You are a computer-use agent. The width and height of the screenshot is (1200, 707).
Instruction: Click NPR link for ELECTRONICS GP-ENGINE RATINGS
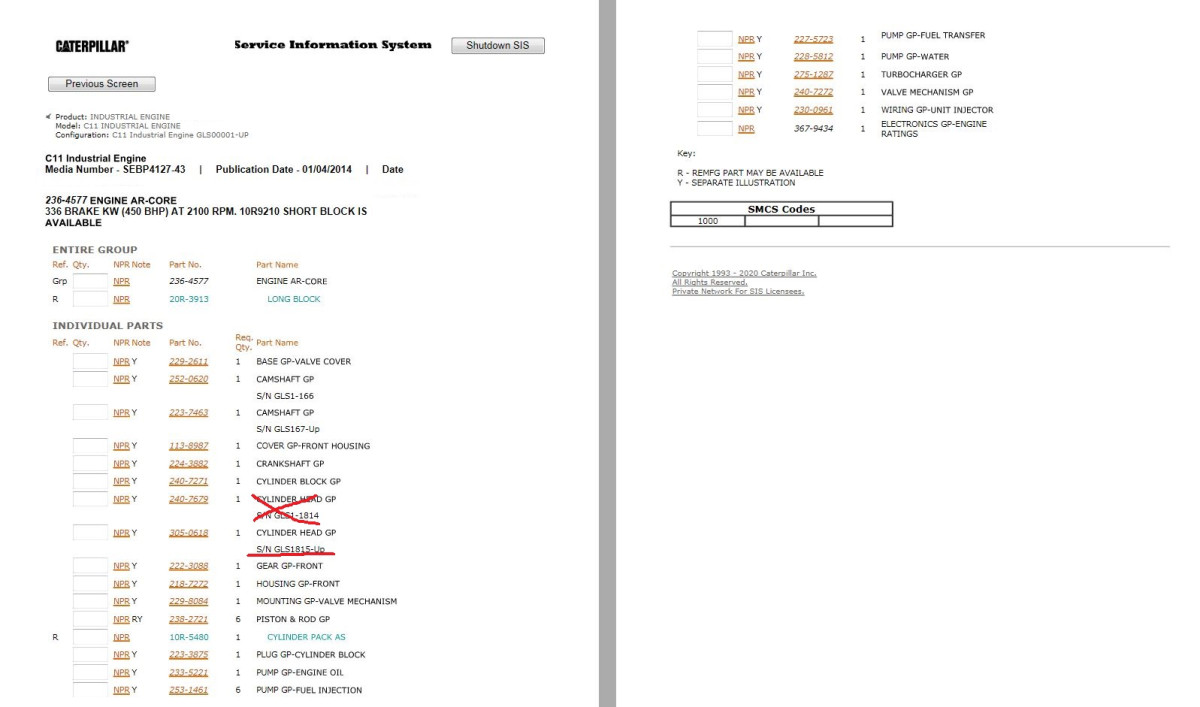[x=746, y=129]
